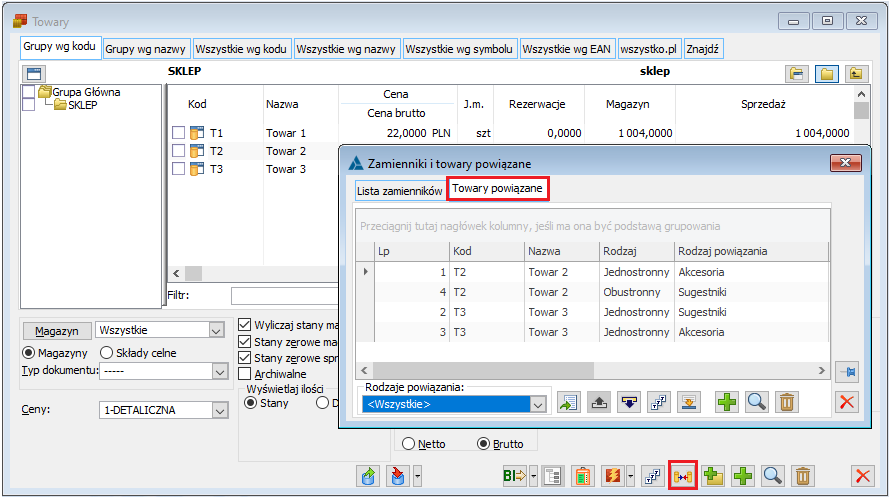
Task: Switch to the Lista zamienników tab
Action: click(399, 190)
